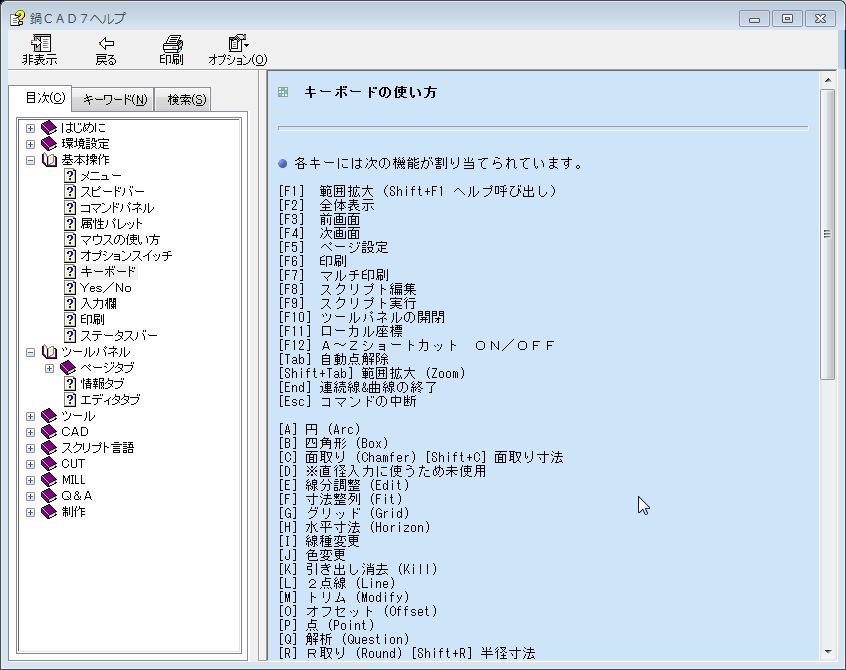Click the ページタブ book icon
Image resolution: width=846 pixels, height=670 pixels.
[x=67, y=368]
